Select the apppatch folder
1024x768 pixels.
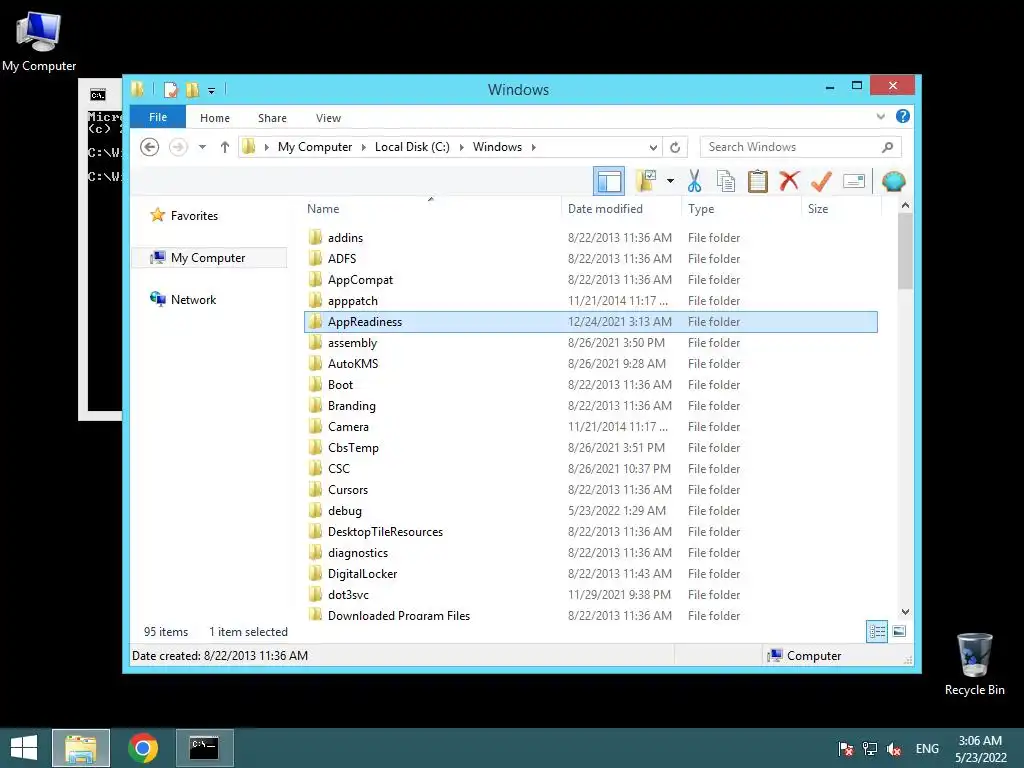591,300
